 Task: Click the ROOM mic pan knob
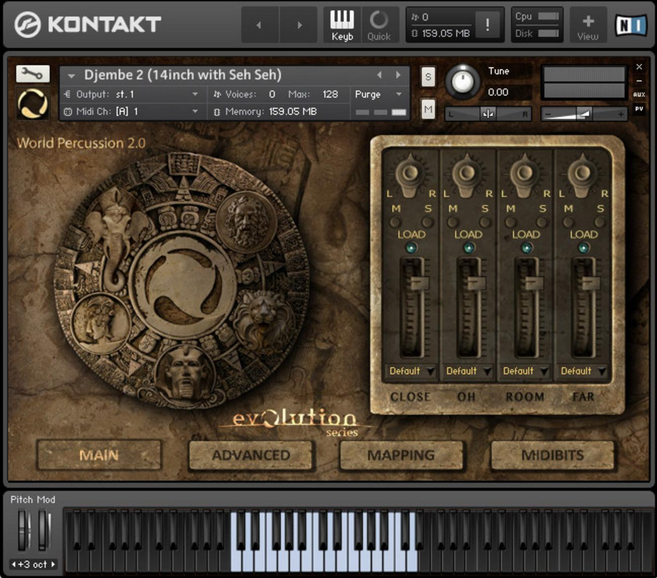click(x=524, y=175)
